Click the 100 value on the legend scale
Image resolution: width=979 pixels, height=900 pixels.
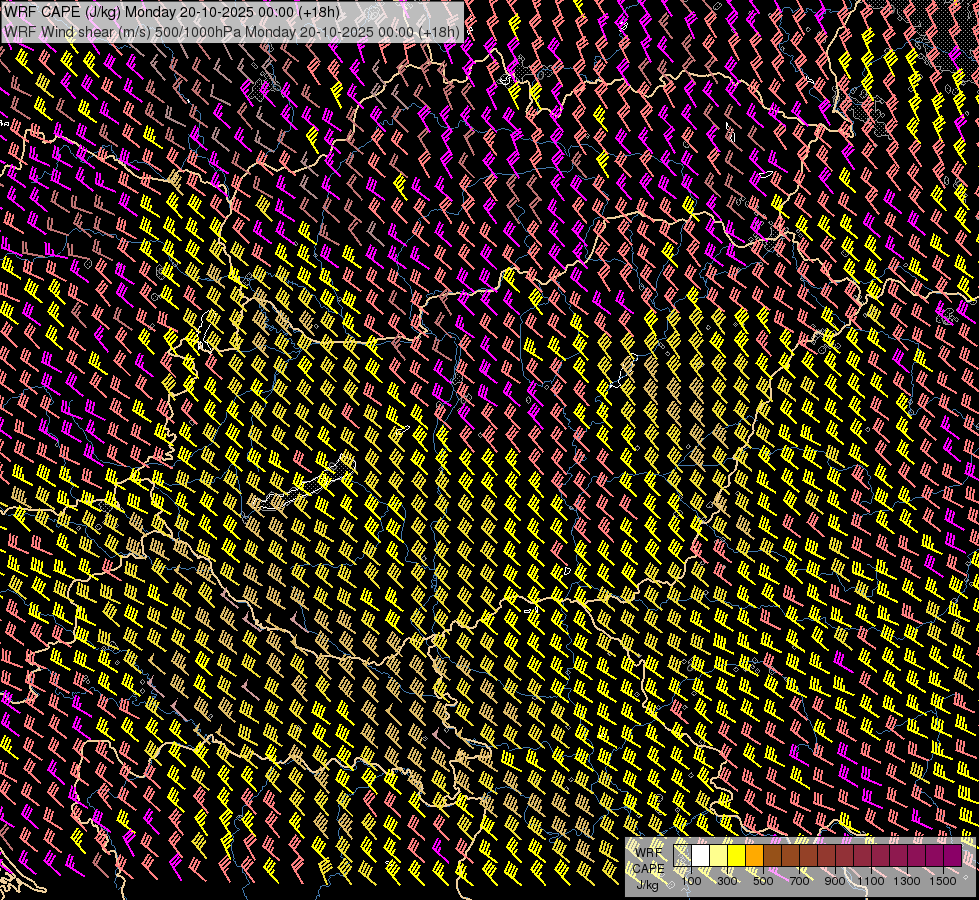pyautogui.click(x=691, y=881)
